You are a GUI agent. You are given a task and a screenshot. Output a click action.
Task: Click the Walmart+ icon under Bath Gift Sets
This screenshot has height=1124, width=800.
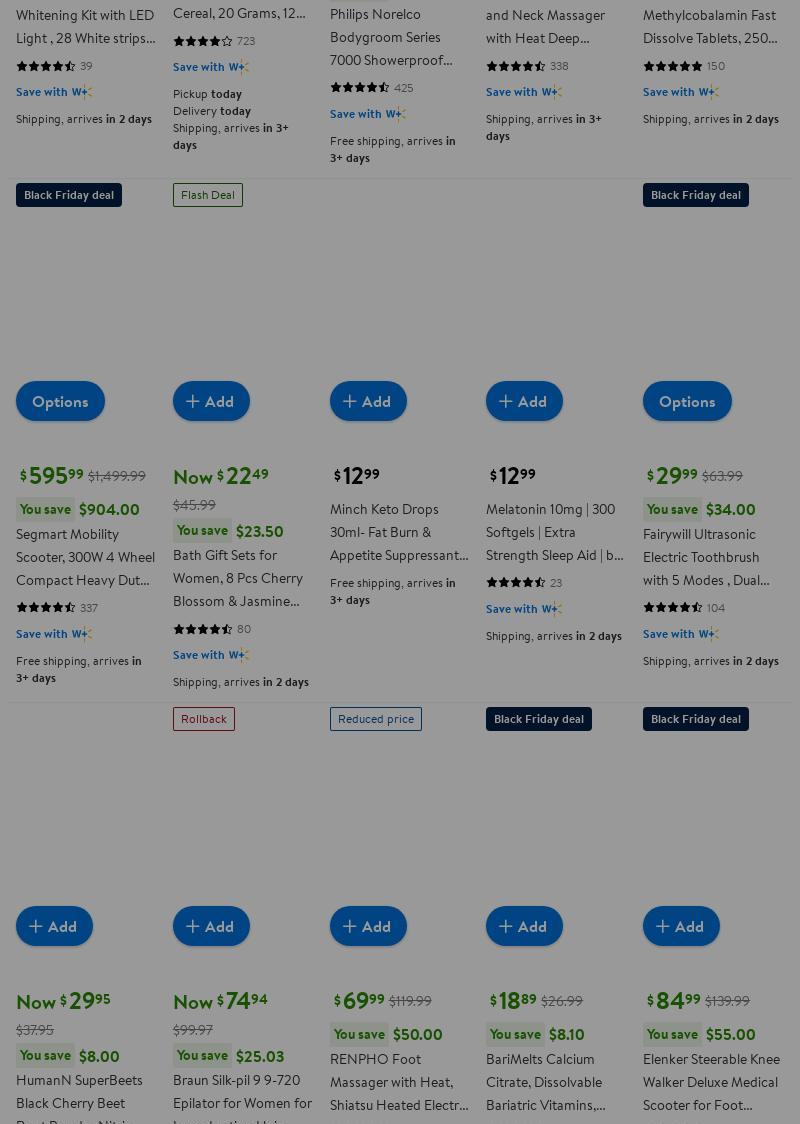(x=238, y=656)
